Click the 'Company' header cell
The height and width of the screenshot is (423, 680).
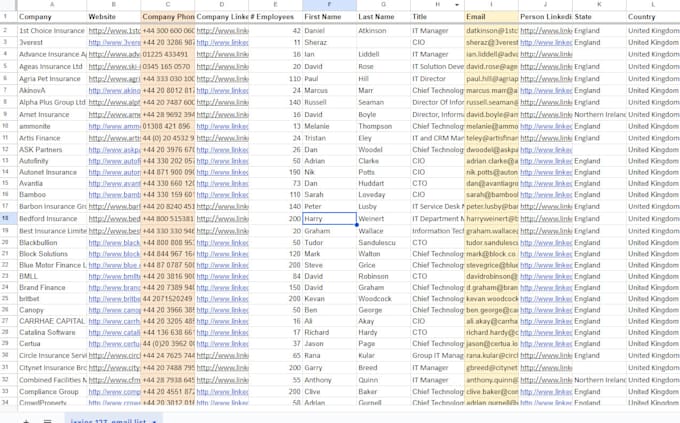coord(52,17)
